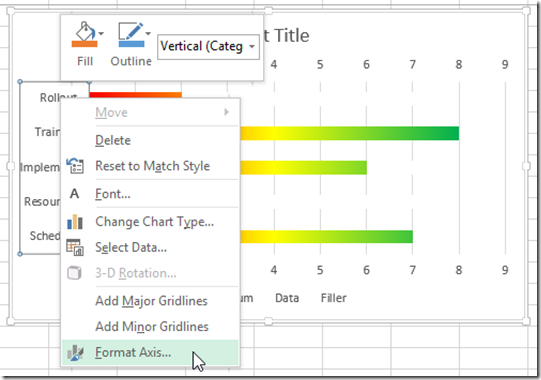Open the Fill color dropdown arrow
This screenshot has width=541, height=380.
101,33
